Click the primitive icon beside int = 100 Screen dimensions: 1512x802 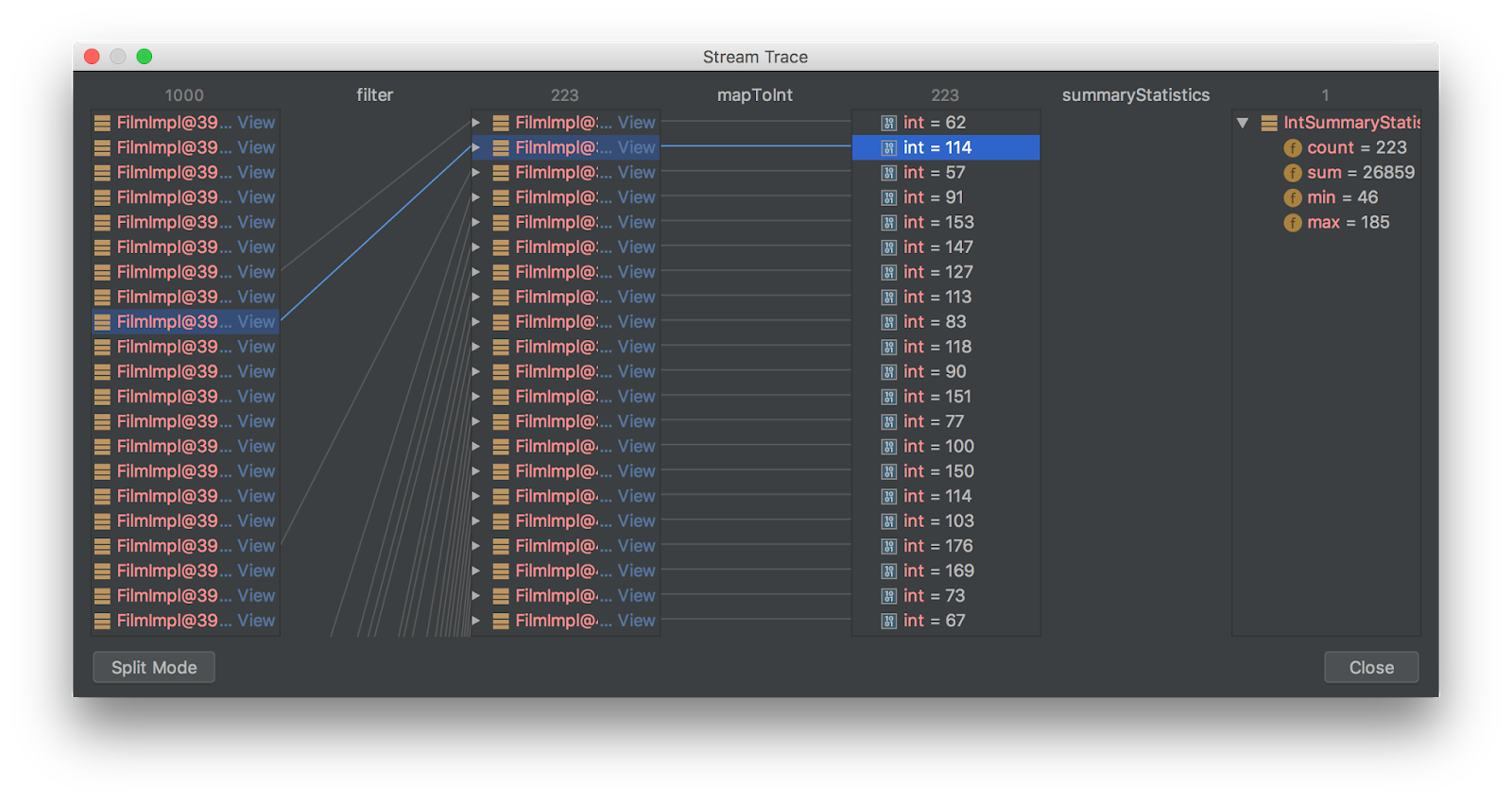888,447
